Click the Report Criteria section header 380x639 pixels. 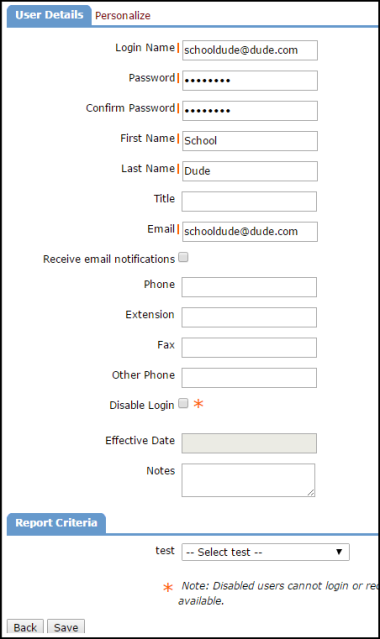tap(56, 523)
